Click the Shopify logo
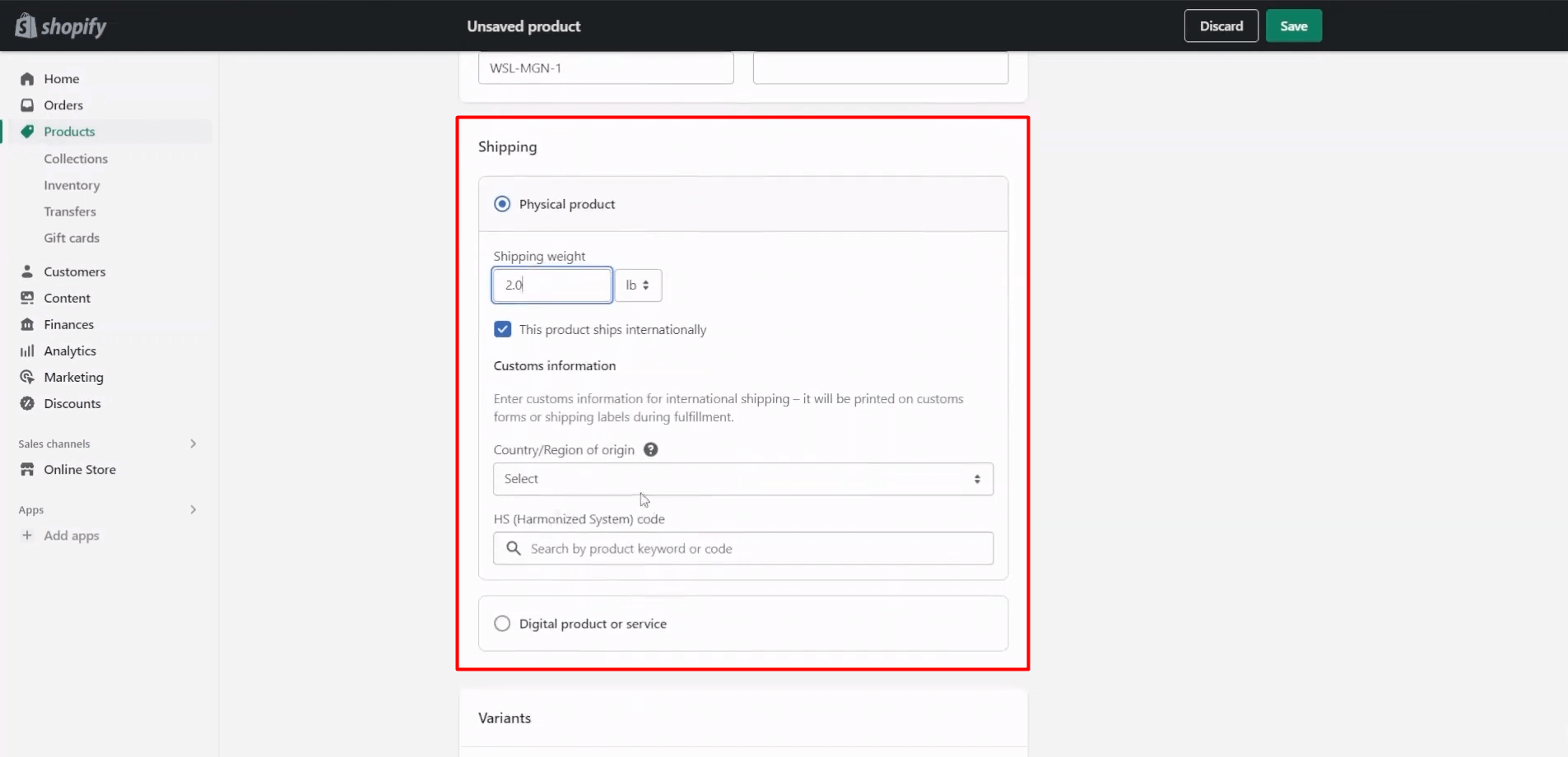Screen dimensions: 1568x757 coord(61,26)
